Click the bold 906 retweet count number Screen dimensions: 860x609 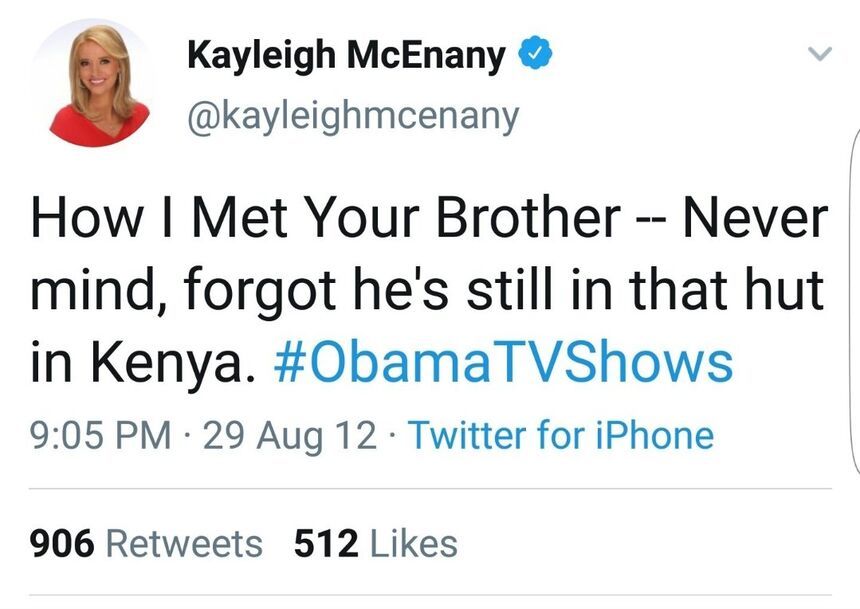pyautogui.click(x=63, y=544)
